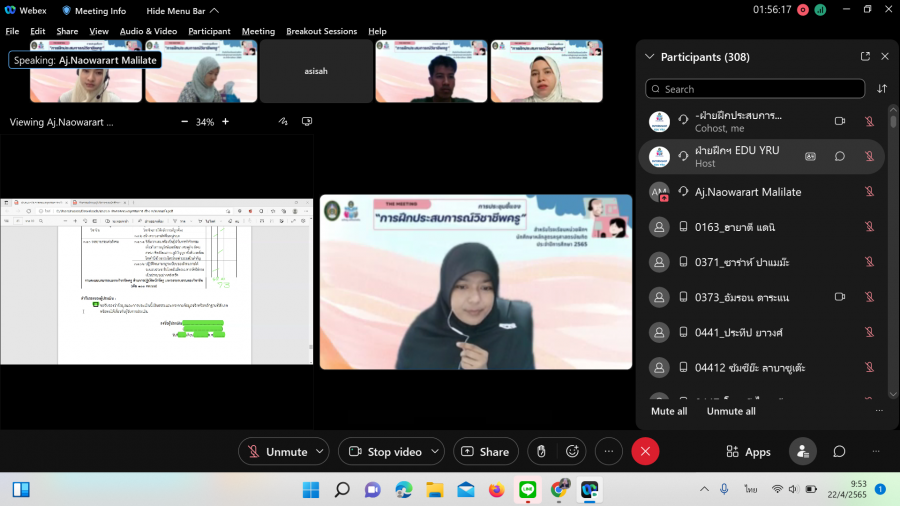The height and width of the screenshot is (506, 900).
Task: Open the annotate pen tool for shared content
Action: 284,122
